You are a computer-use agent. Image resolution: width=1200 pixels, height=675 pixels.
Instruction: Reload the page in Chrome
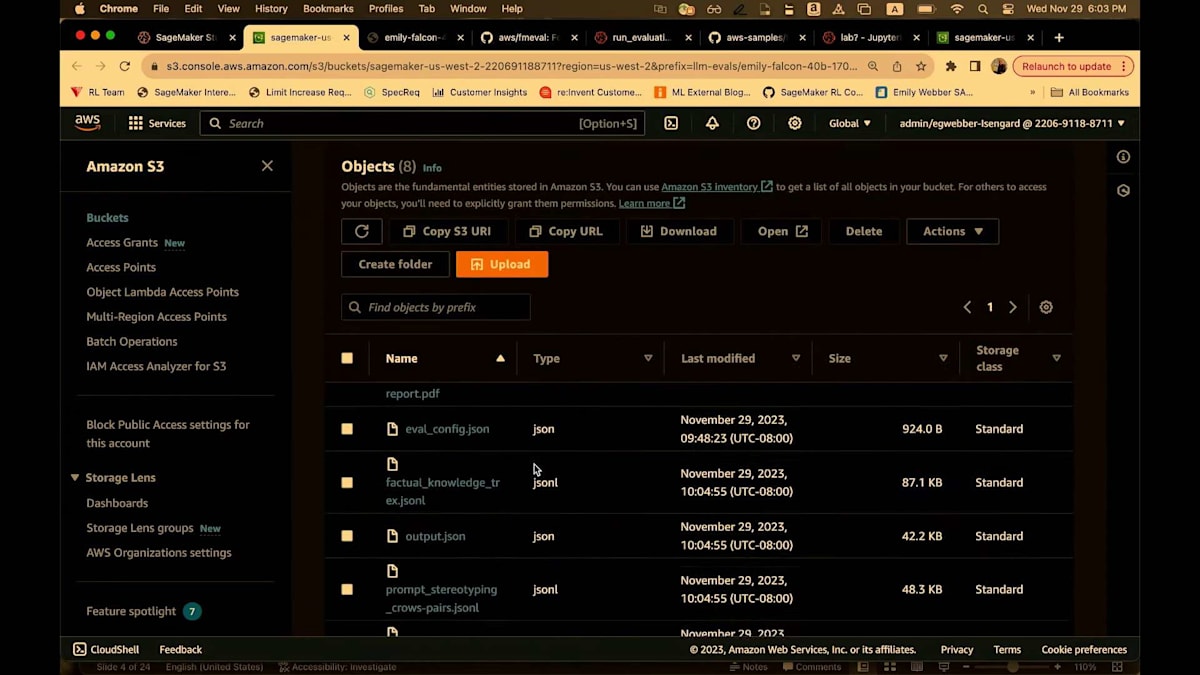click(x=125, y=66)
